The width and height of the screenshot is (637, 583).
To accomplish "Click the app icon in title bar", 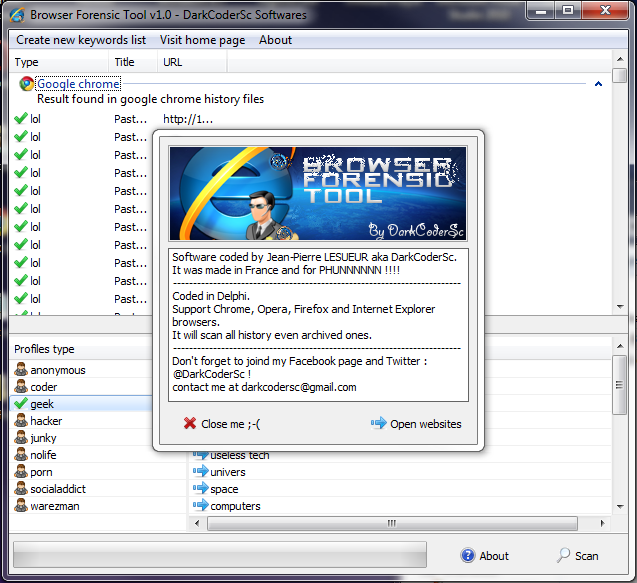I will 17,15.
